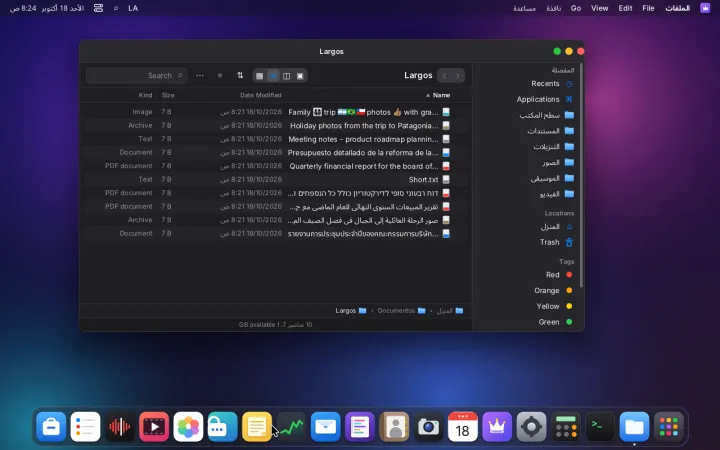Sort files by Kind column header

pyautogui.click(x=145, y=96)
